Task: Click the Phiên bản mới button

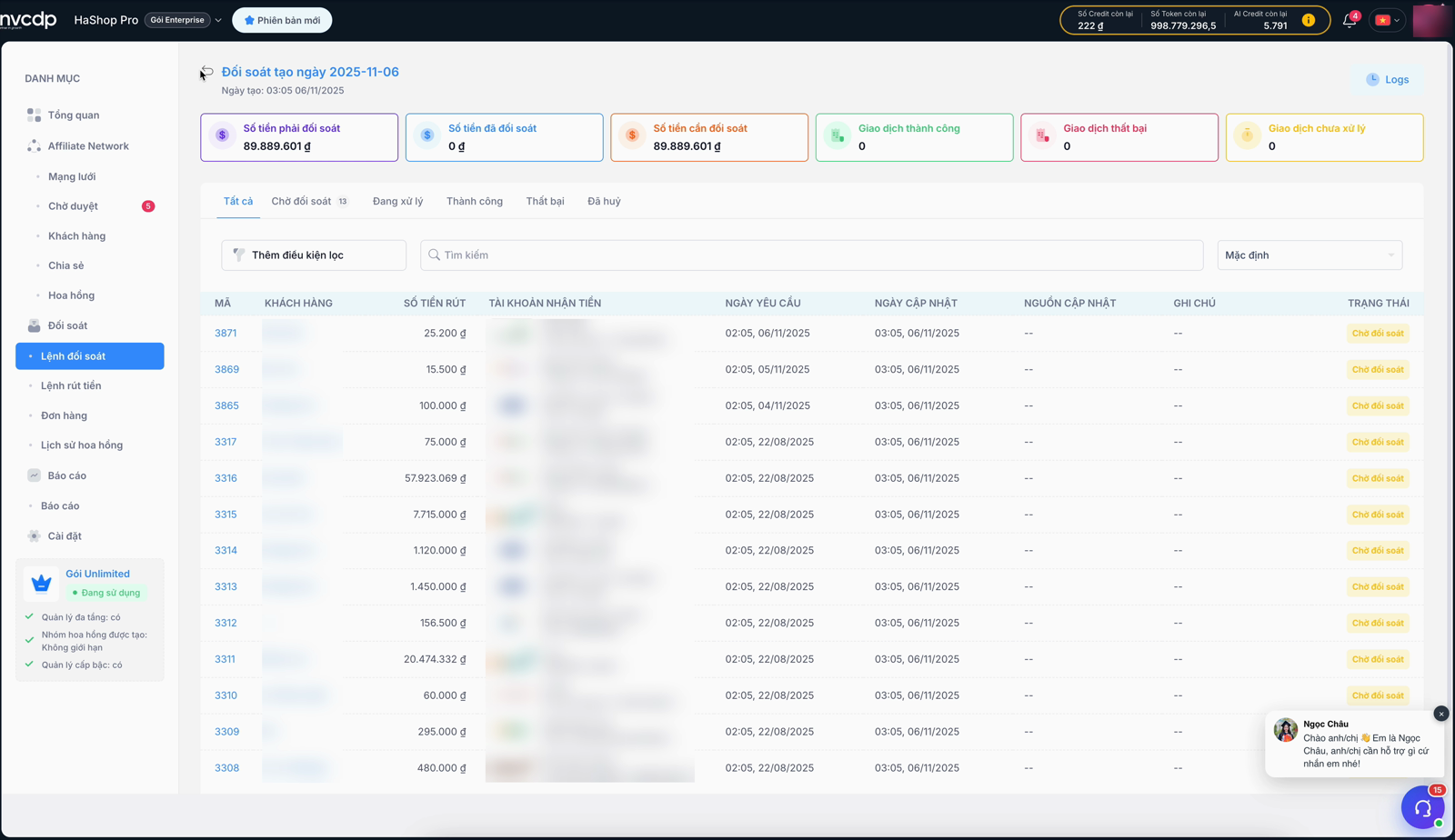Action: [282, 20]
